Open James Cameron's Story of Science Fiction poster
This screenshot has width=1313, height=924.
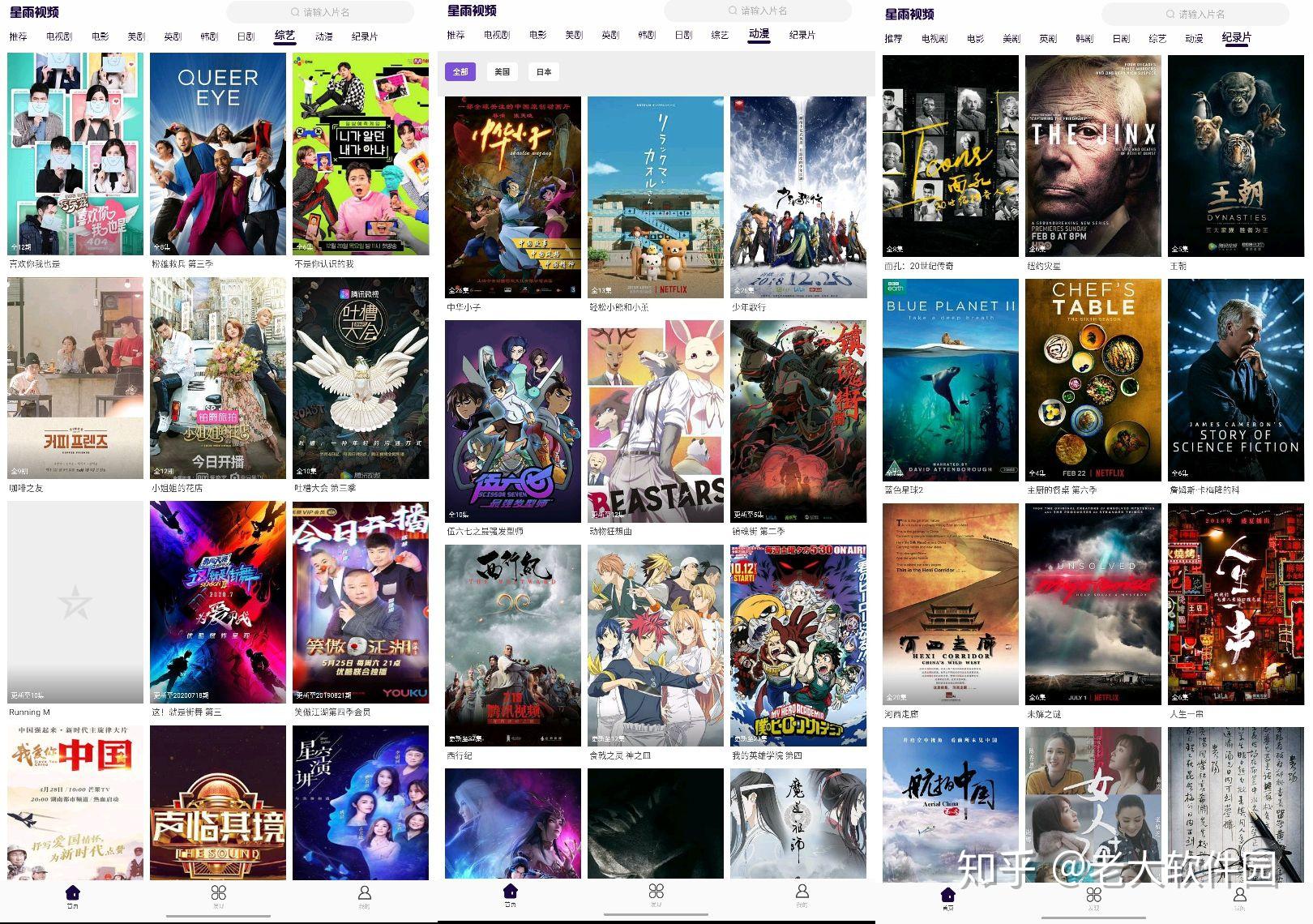1236,380
